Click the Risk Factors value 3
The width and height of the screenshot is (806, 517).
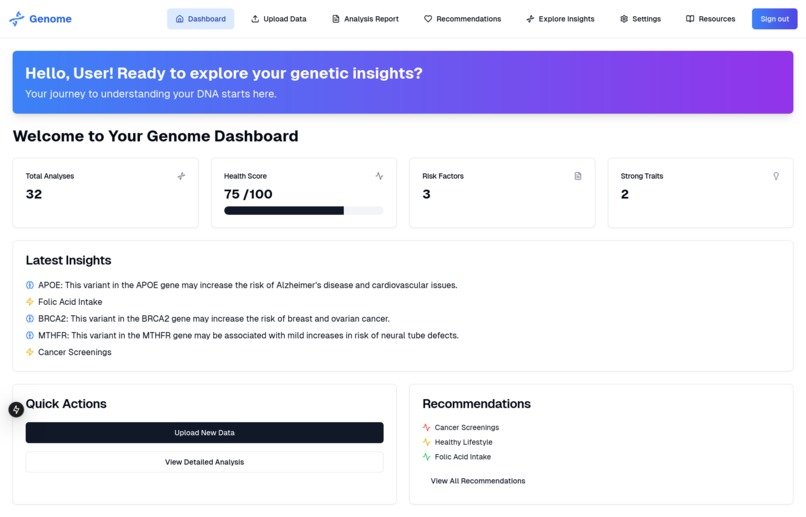[426, 194]
